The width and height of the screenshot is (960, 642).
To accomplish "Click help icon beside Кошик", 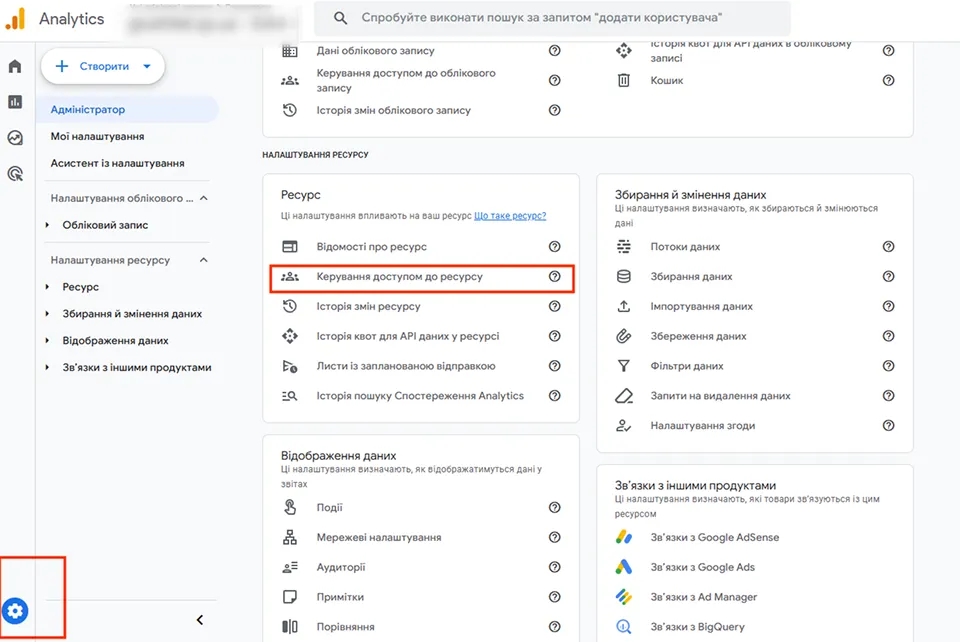I will [x=888, y=80].
